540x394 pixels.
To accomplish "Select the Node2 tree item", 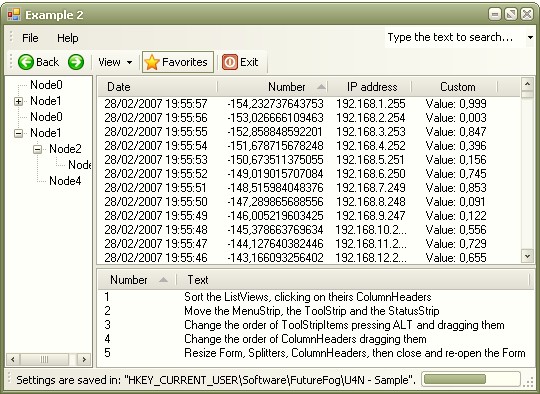I will (x=65, y=149).
